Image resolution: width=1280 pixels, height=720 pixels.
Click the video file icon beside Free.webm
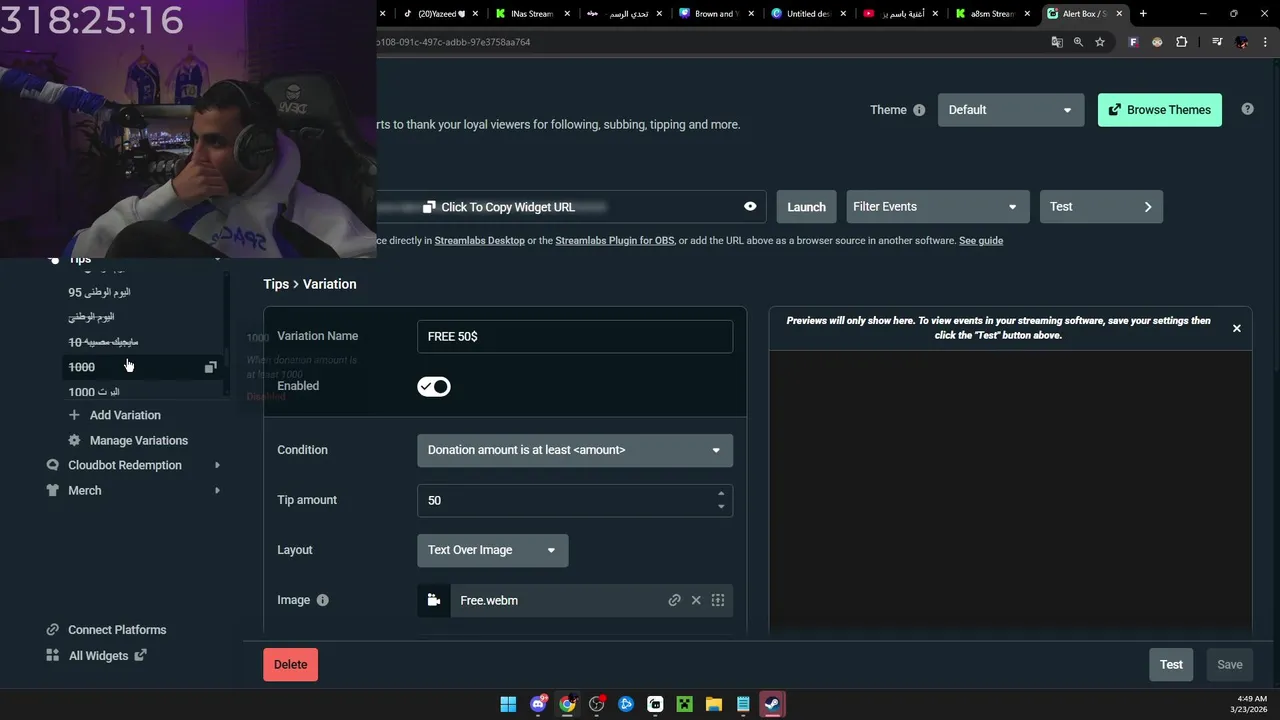click(x=434, y=600)
